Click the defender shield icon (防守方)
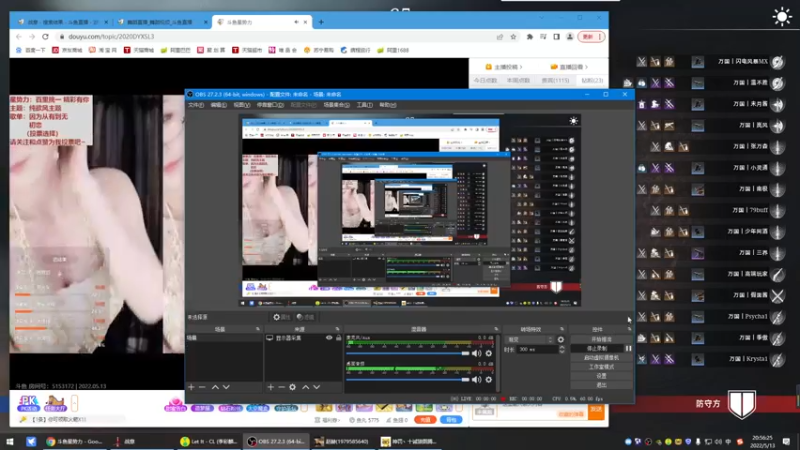 741,404
